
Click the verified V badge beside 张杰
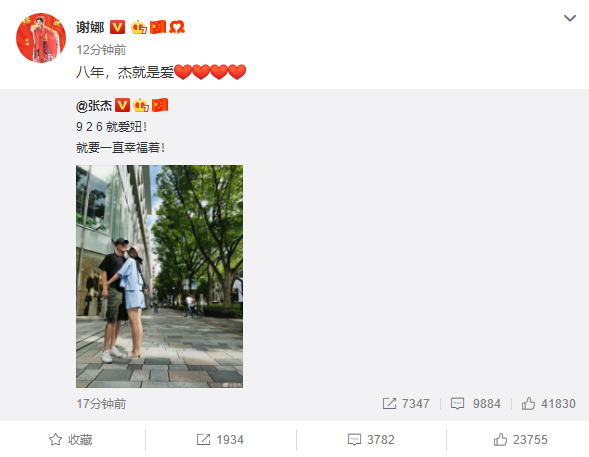click(x=122, y=106)
